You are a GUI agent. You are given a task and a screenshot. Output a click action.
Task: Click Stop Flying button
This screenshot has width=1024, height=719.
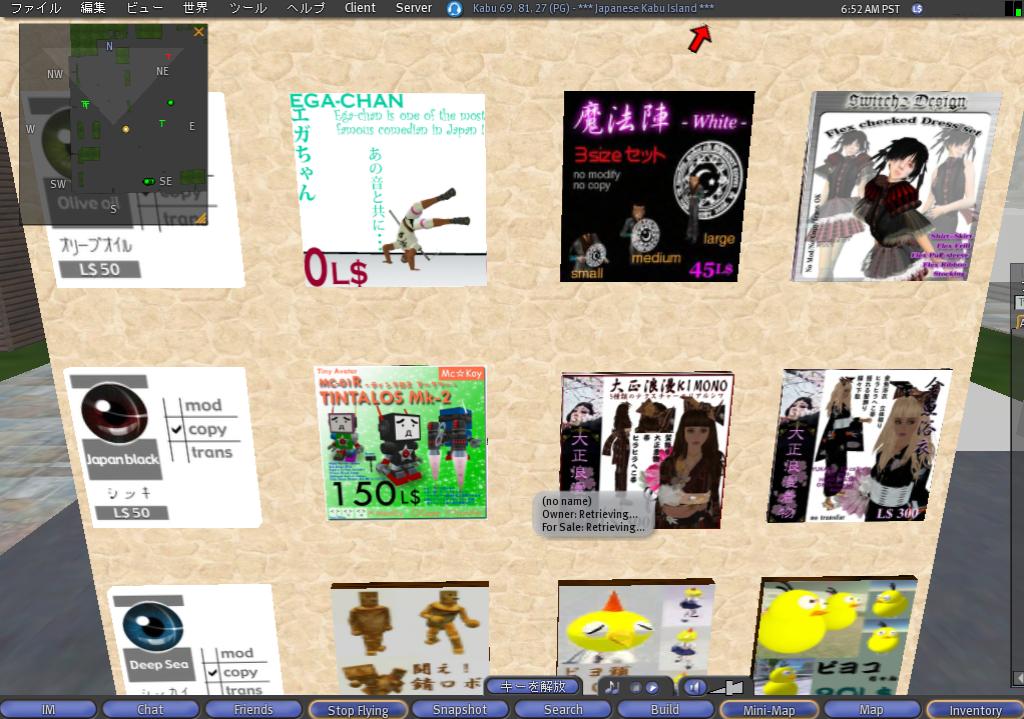click(x=357, y=709)
